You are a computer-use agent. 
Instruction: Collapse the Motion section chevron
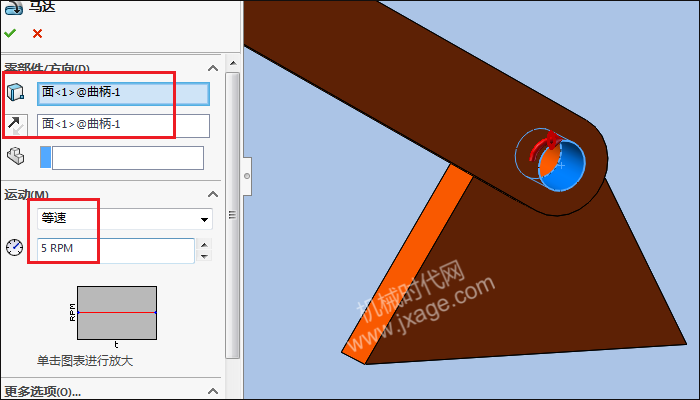[x=213, y=194]
